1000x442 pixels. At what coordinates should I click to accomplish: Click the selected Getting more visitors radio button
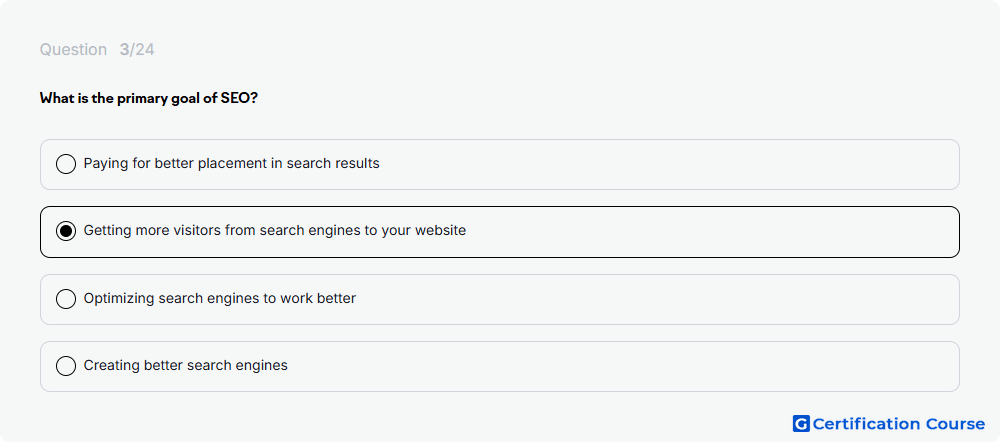[66, 231]
